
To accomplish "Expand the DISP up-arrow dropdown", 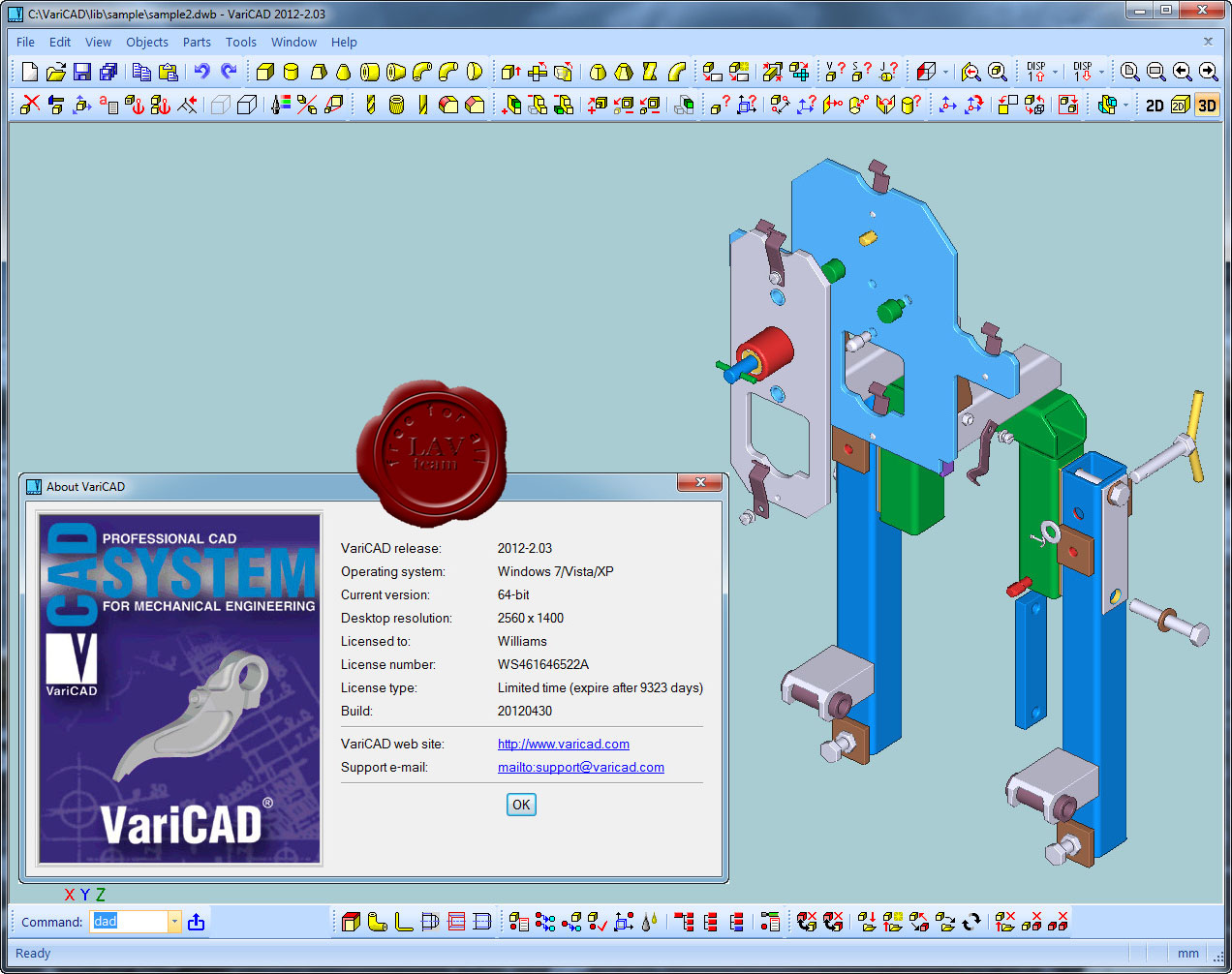I will pos(1055,72).
